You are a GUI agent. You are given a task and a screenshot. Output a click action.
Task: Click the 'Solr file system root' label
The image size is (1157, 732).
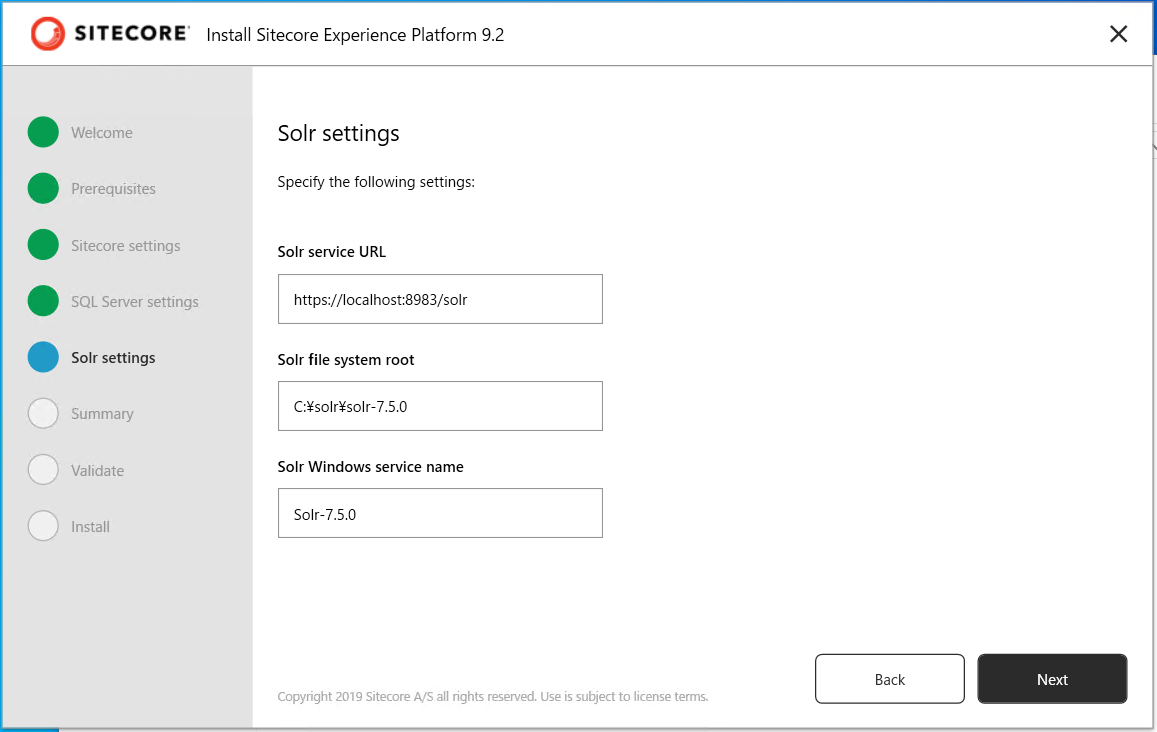[x=345, y=359]
